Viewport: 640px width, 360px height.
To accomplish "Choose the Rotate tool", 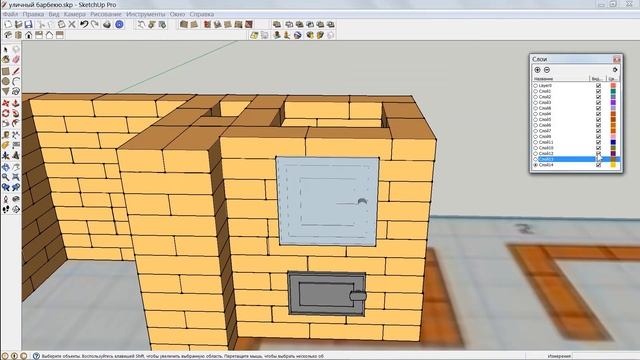I will click(5, 113).
